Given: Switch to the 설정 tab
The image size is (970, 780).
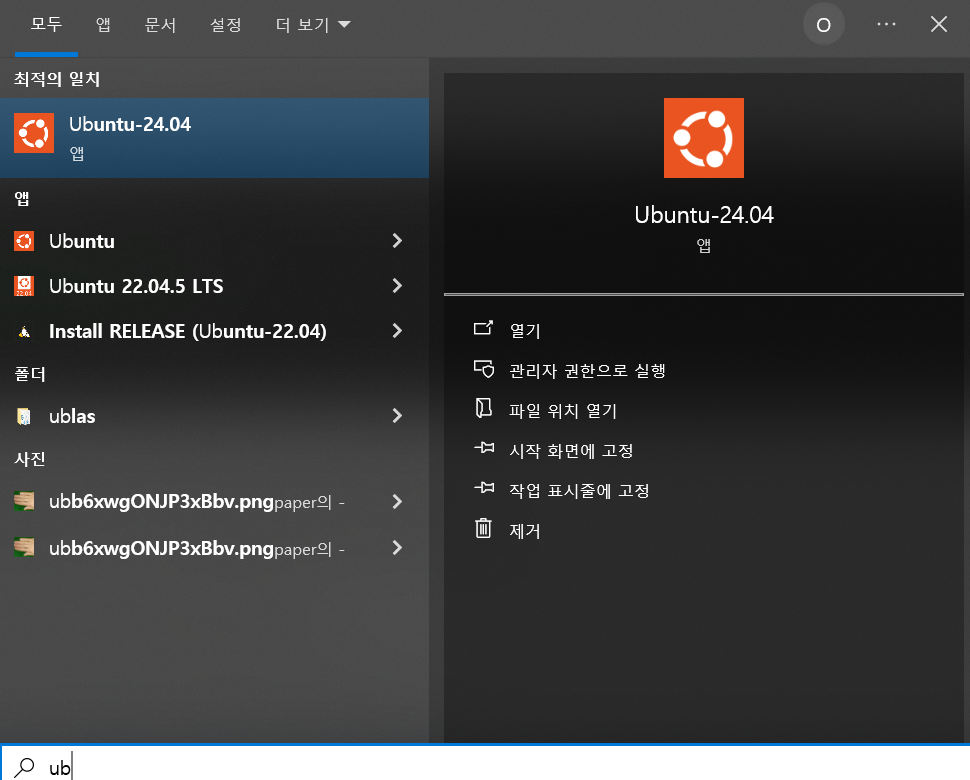Looking at the screenshot, I should (225, 25).
